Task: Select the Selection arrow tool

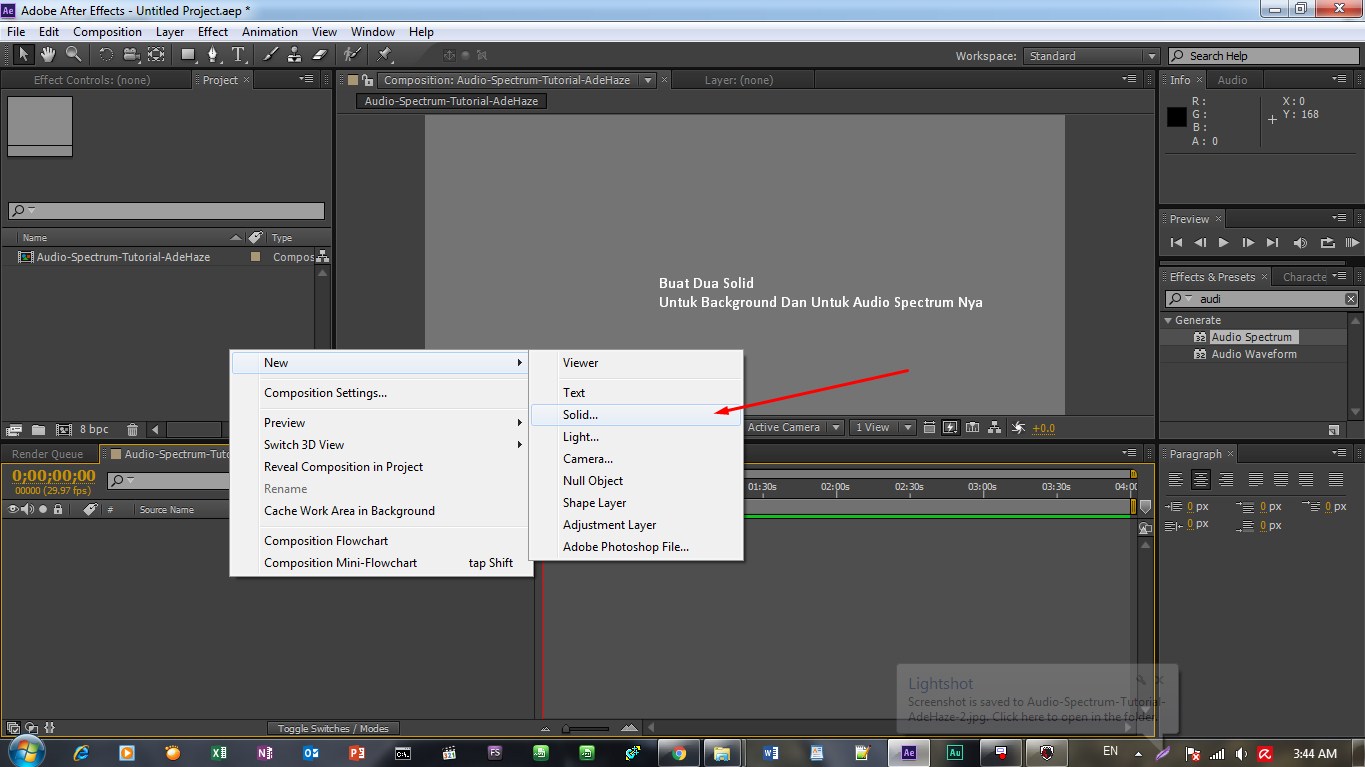Action: 23,55
